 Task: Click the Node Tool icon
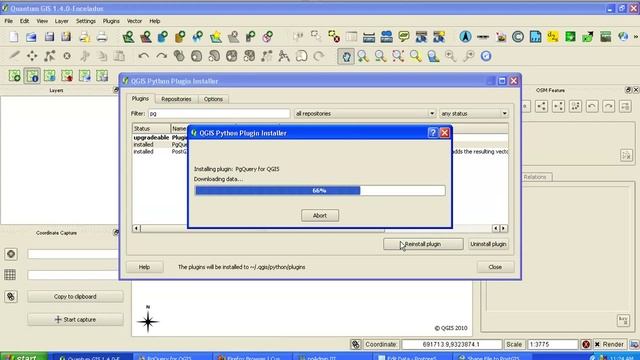point(49,56)
